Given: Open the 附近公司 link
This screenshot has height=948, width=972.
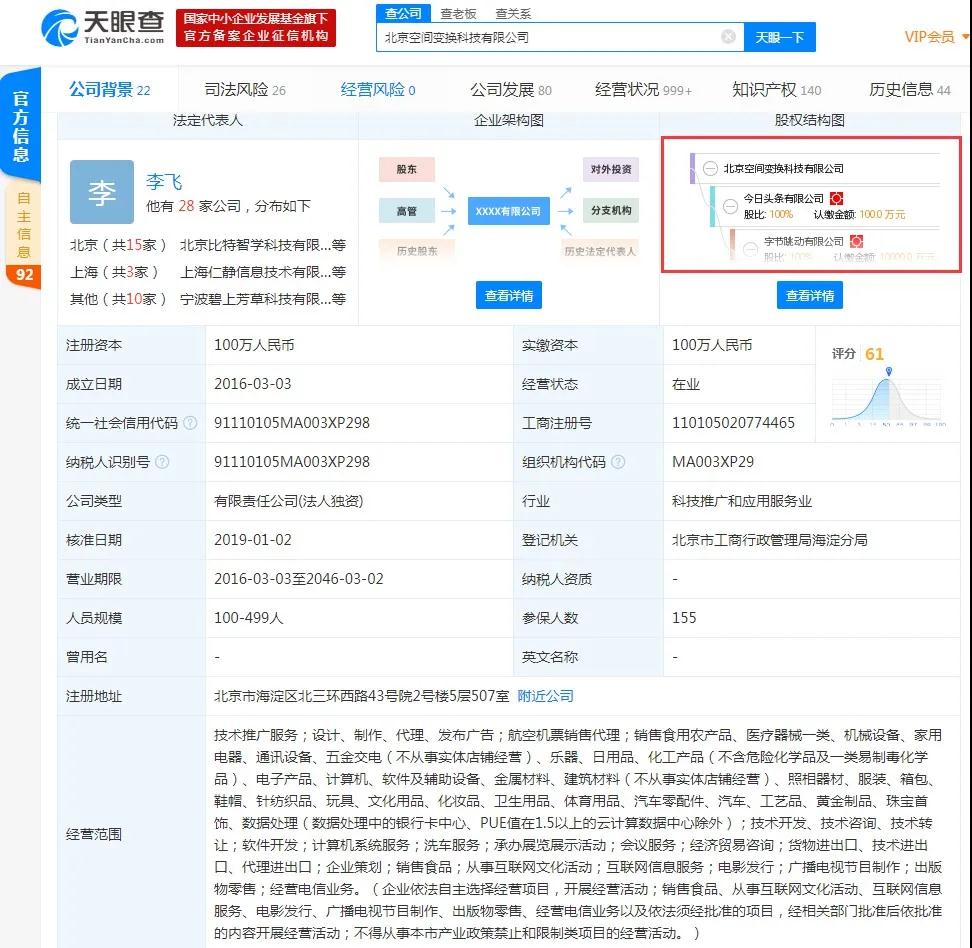Looking at the screenshot, I should (x=546, y=696).
